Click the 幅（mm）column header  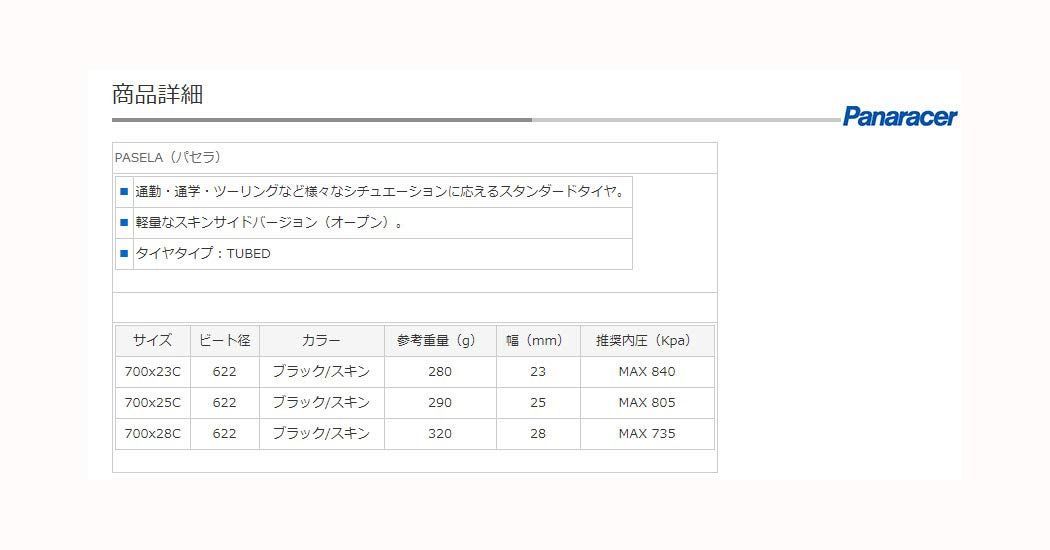[538, 340]
